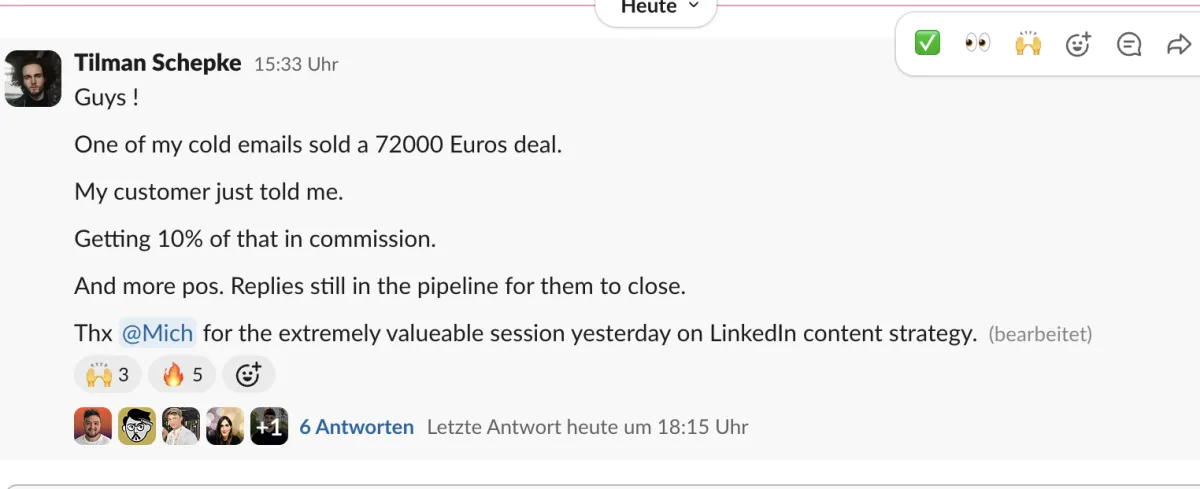The image size is (1200, 489).
Task: React with the eyes emoji
Action: 978,44
